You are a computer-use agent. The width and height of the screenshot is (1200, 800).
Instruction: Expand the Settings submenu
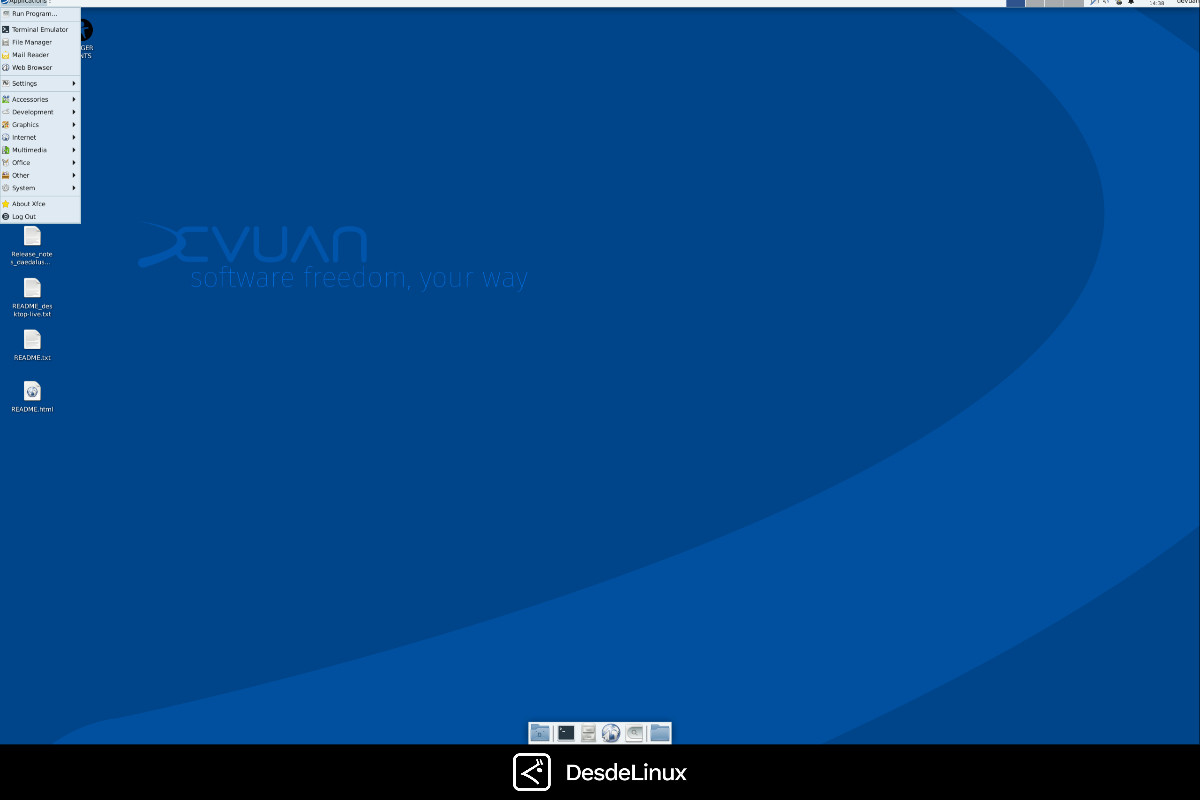[30, 83]
